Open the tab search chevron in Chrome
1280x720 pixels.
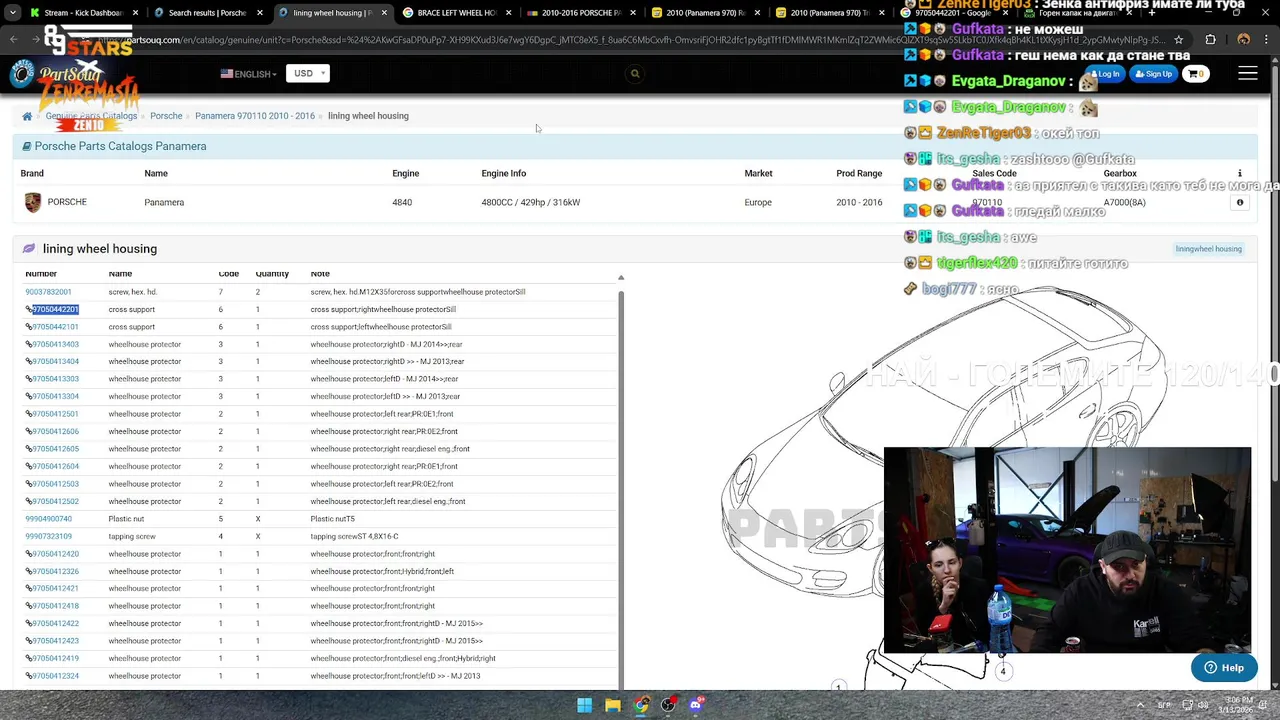13,13
